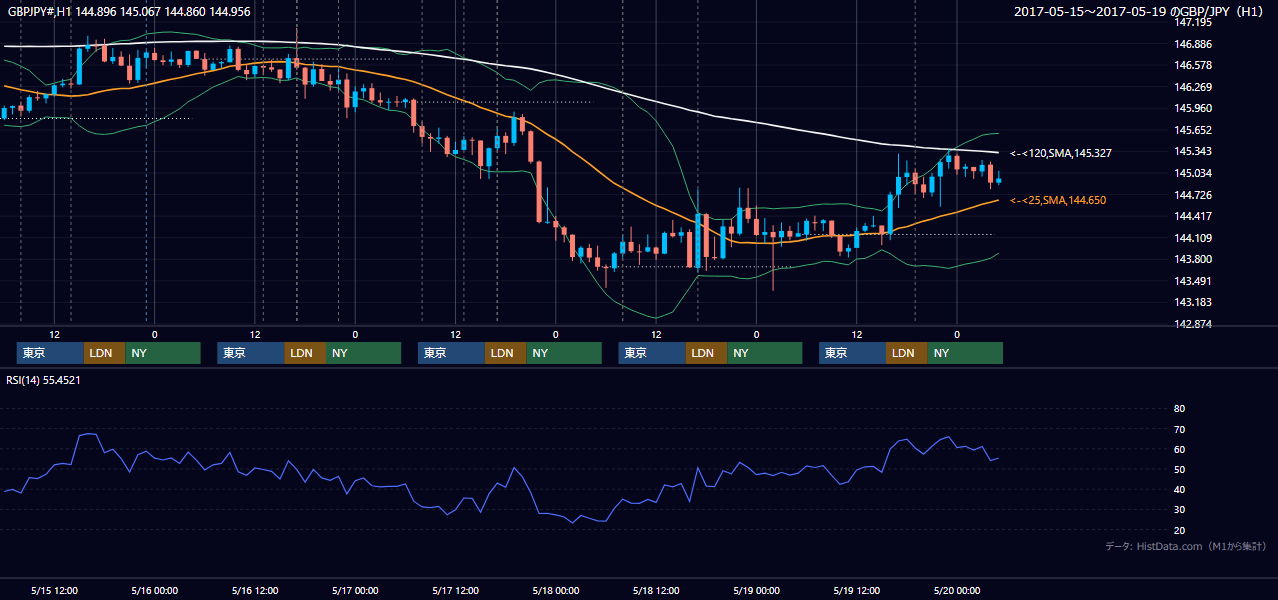The height and width of the screenshot is (600, 1278).
Task: Click price axis label 146.578
Action: [1192, 65]
